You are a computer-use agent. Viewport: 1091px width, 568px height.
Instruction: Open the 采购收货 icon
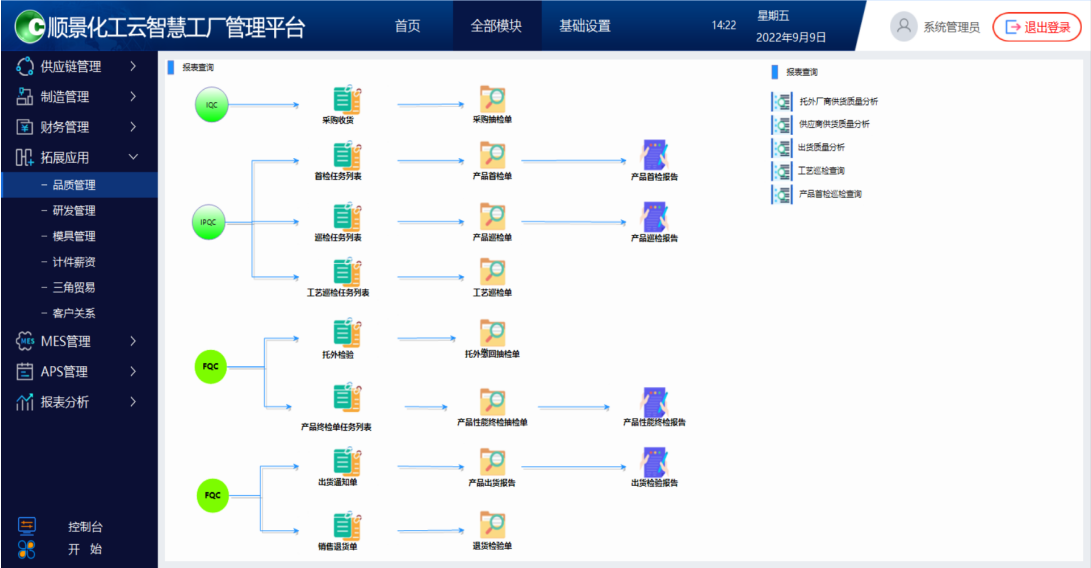[x=346, y=100]
